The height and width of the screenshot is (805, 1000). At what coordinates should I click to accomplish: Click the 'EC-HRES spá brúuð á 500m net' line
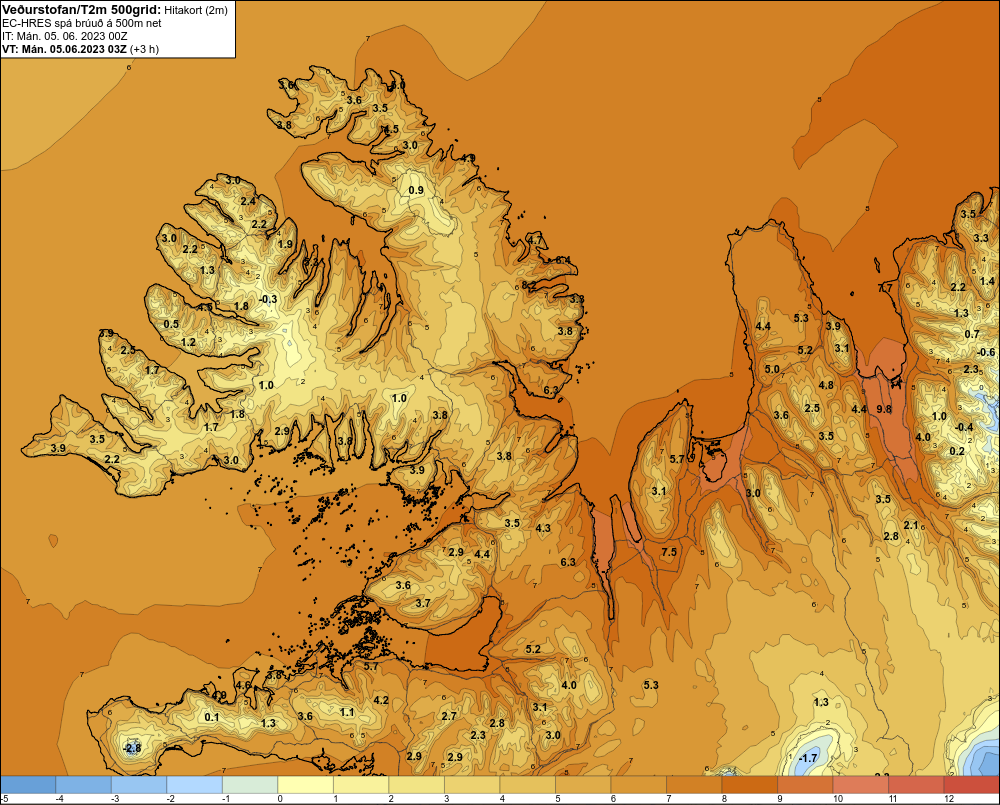coord(82,23)
